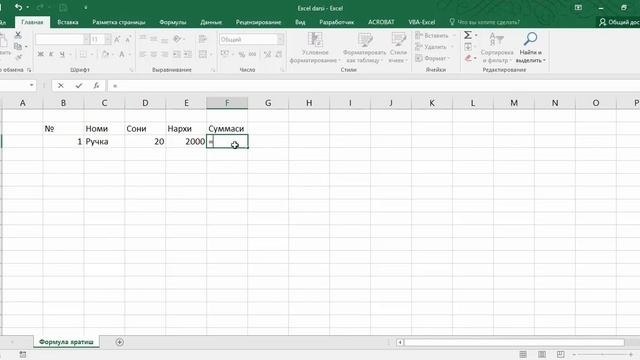640x360 pixels.
Task: Click the Clear eraser icon
Action: coord(469,58)
